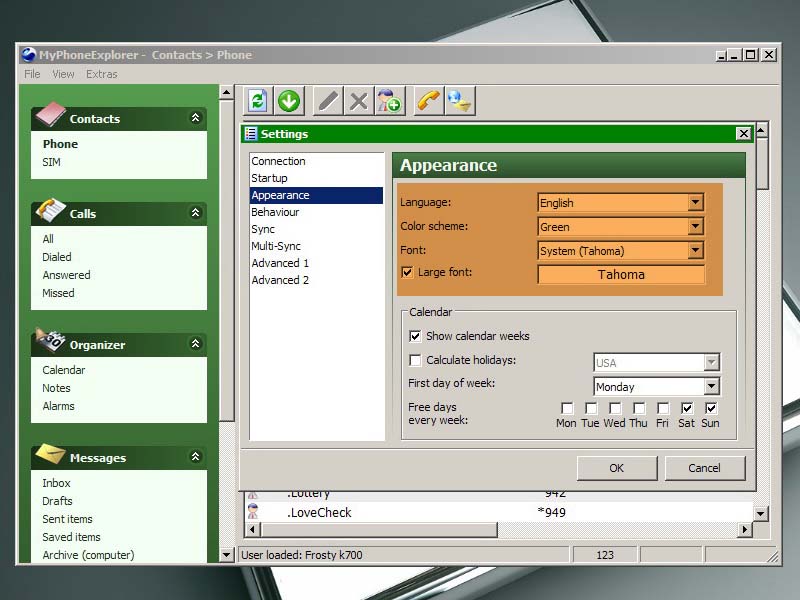Click the Calls phone panel icon
The image size is (800, 600).
51,210
